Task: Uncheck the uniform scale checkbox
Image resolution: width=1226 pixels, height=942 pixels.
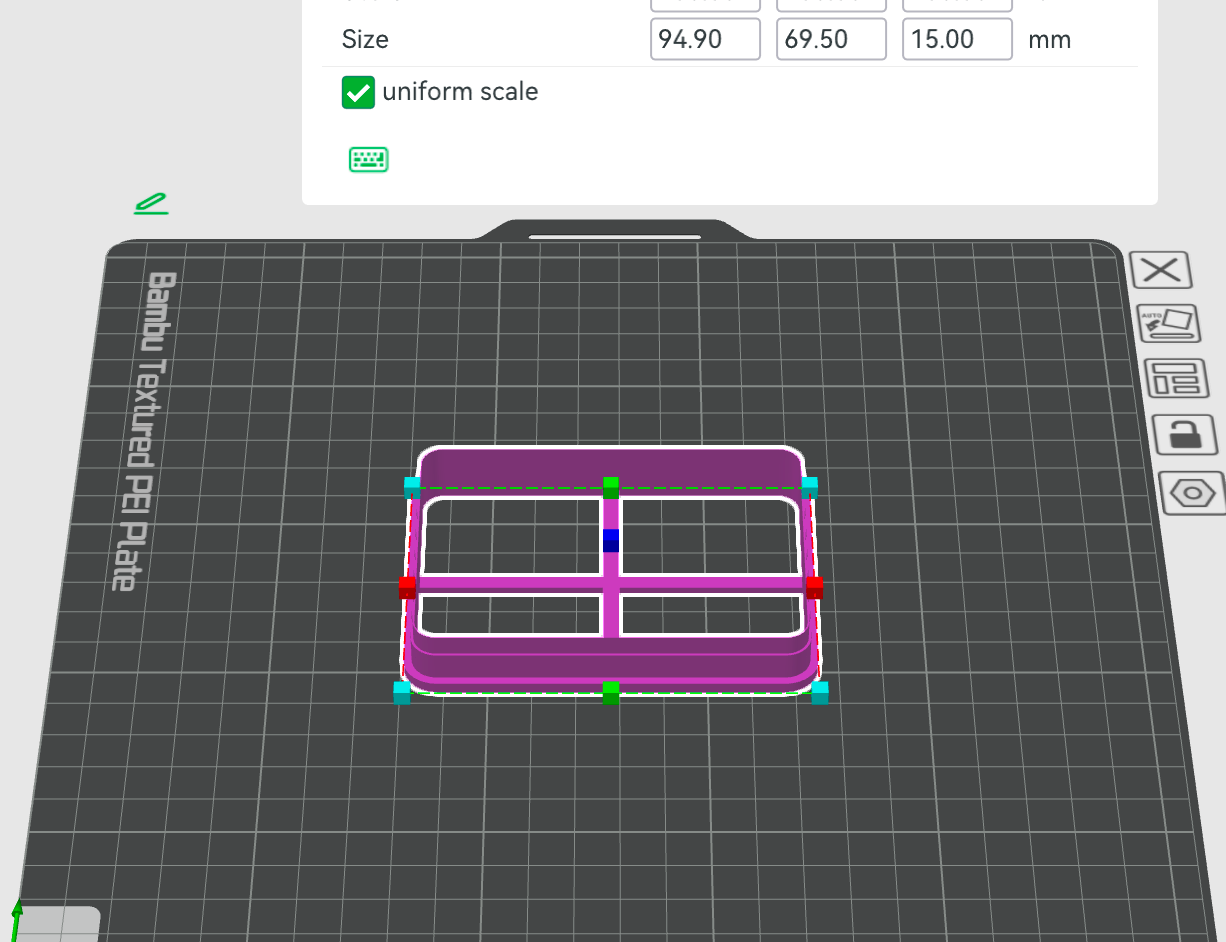Action: [x=358, y=92]
